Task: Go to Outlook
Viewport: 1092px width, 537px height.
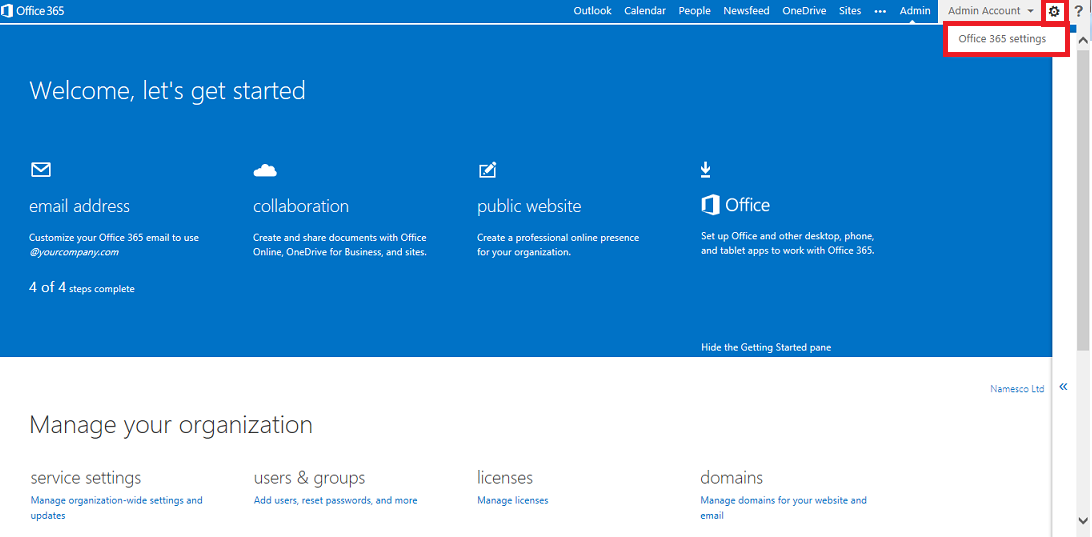Action: click(593, 10)
